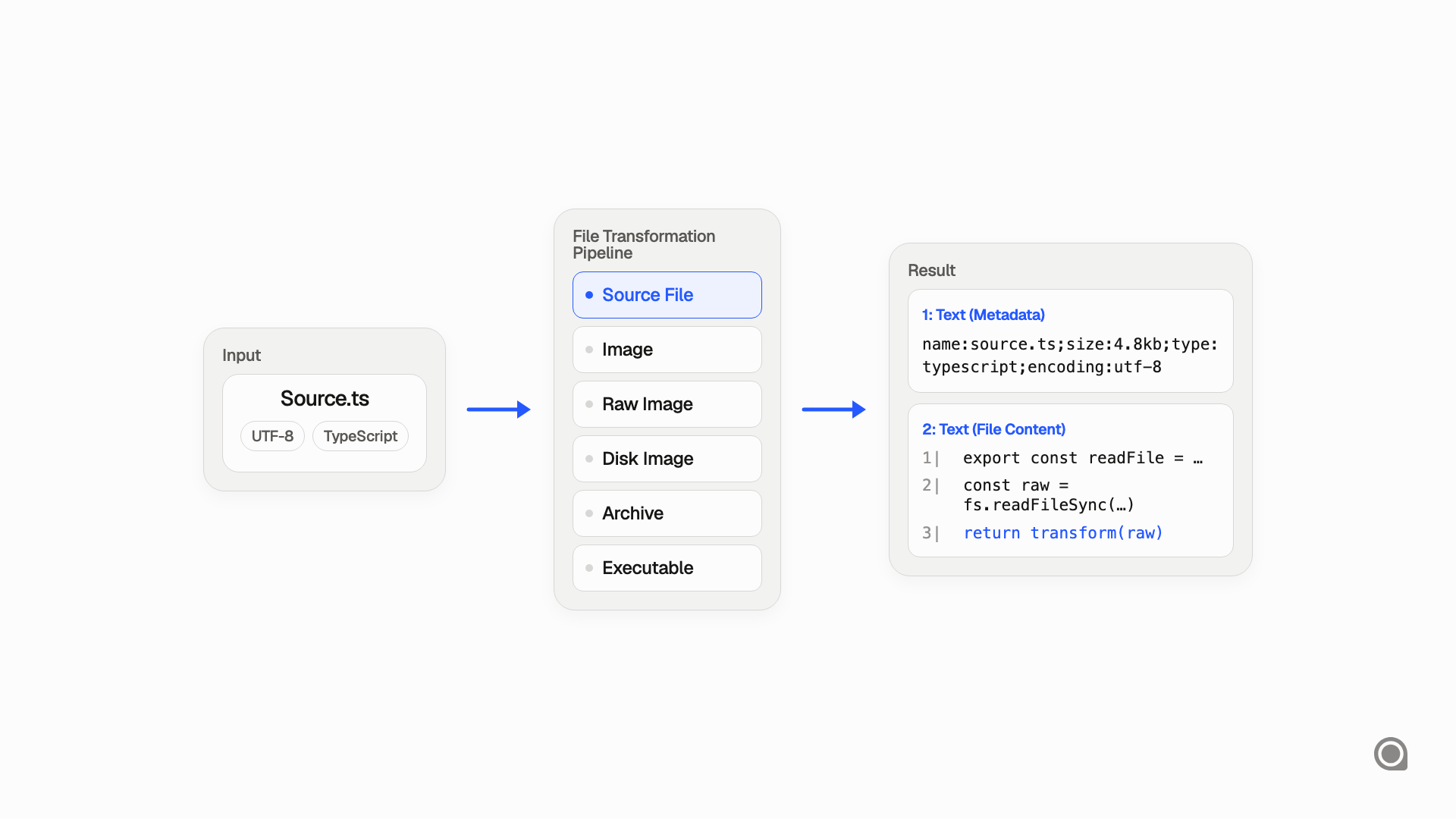1456x819 pixels.
Task: Click the File Transformation Pipeline header
Action: (x=643, y=244)
